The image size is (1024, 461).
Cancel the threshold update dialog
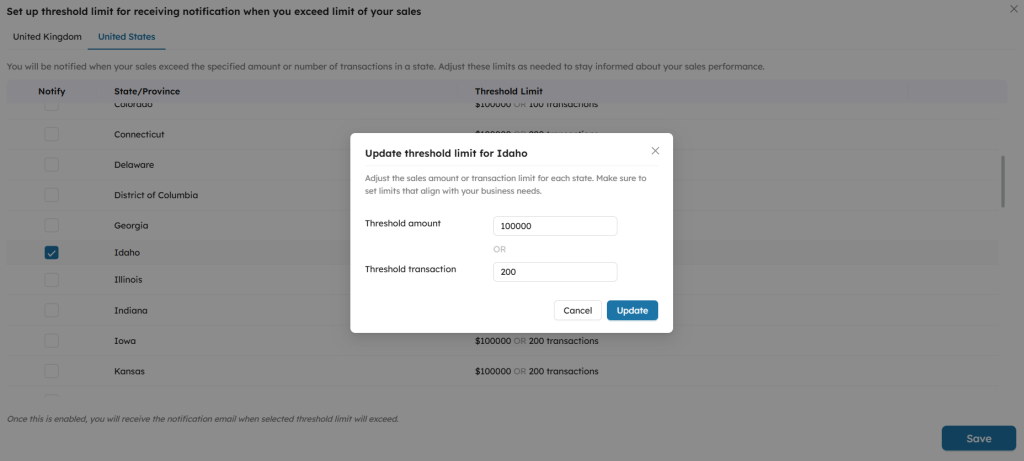577,310
